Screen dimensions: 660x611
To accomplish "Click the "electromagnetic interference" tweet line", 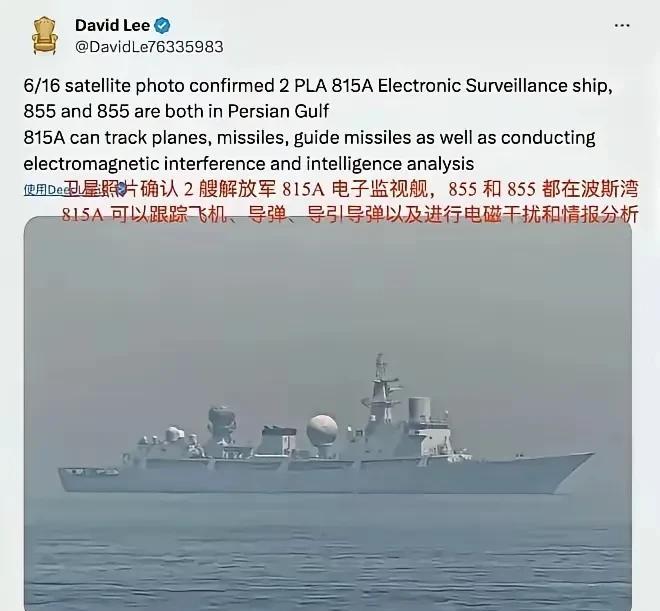I will point(249,164).
